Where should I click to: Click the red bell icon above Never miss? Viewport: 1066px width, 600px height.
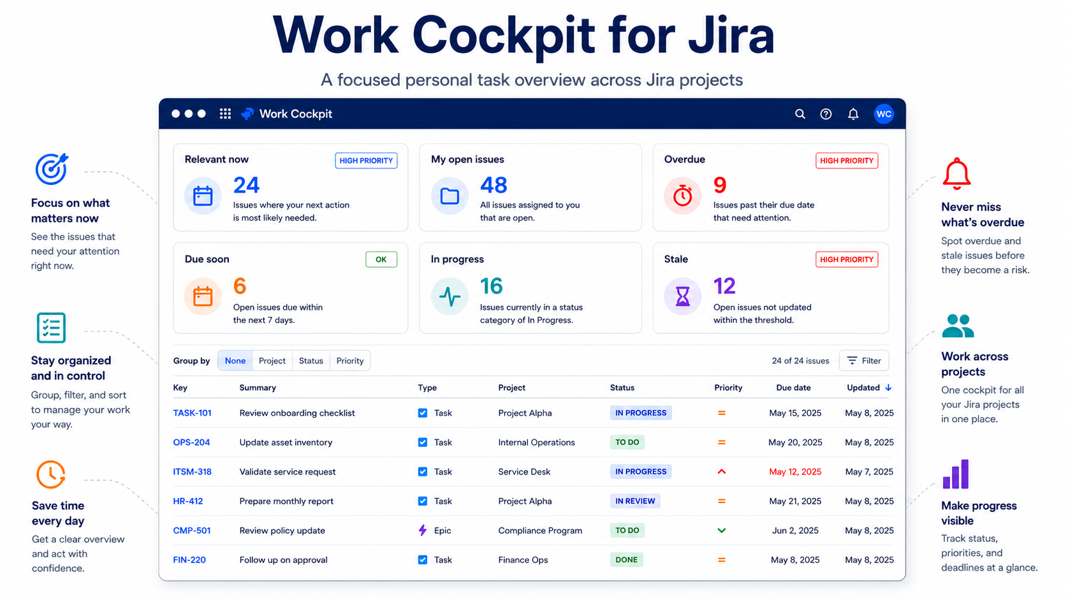pyautogui.click(x=957, y=173)
